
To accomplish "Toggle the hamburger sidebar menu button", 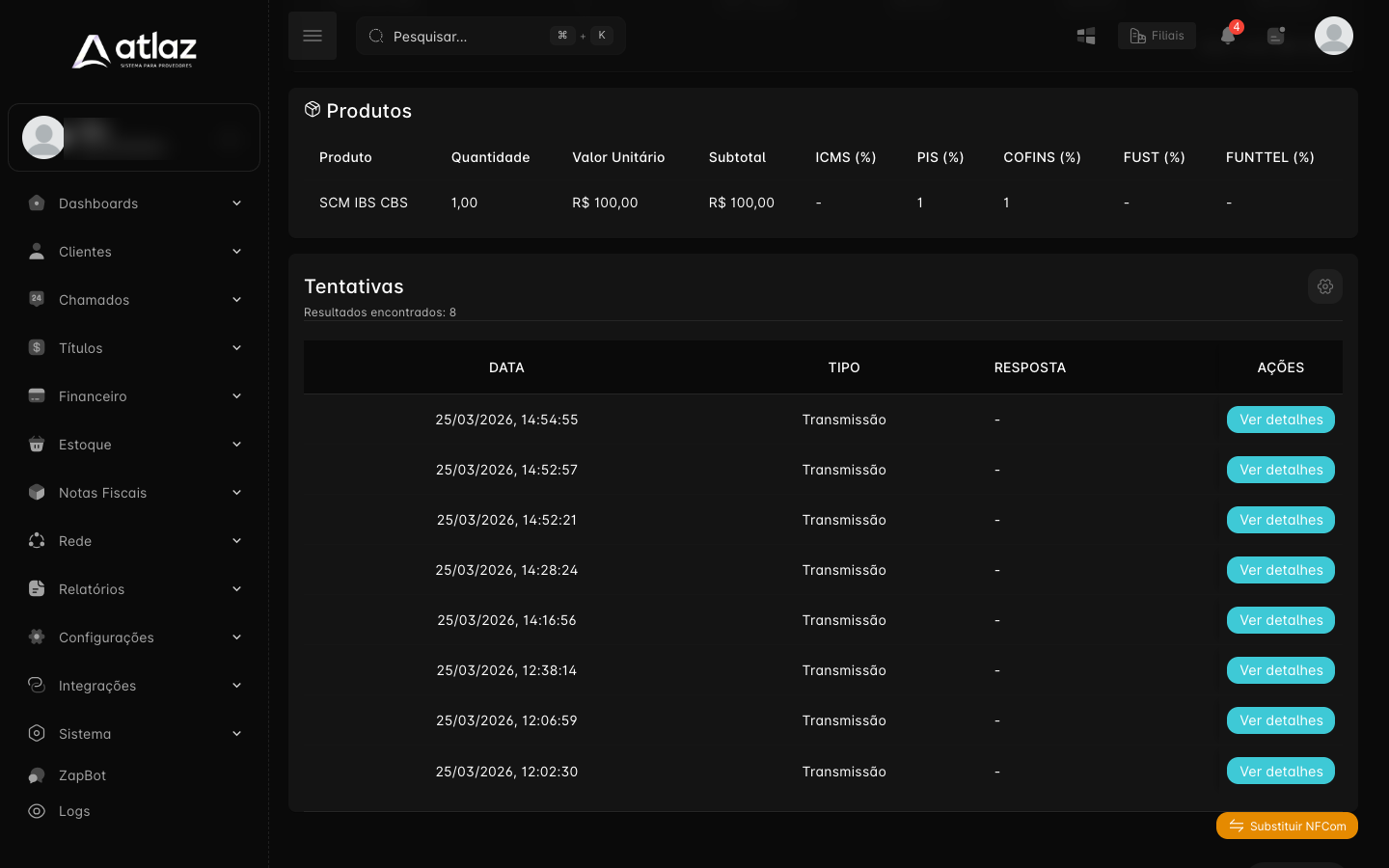I will point(313,36).
